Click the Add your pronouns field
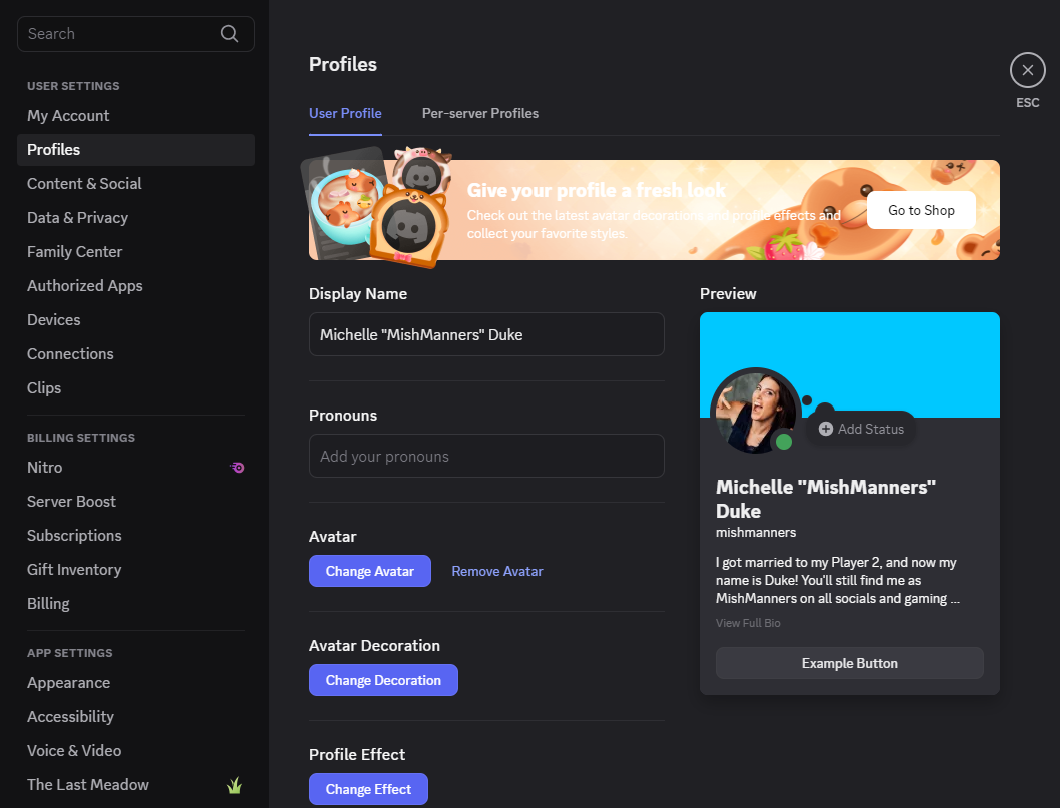This screenshot has width=1060, height=808. coord(486,456)
